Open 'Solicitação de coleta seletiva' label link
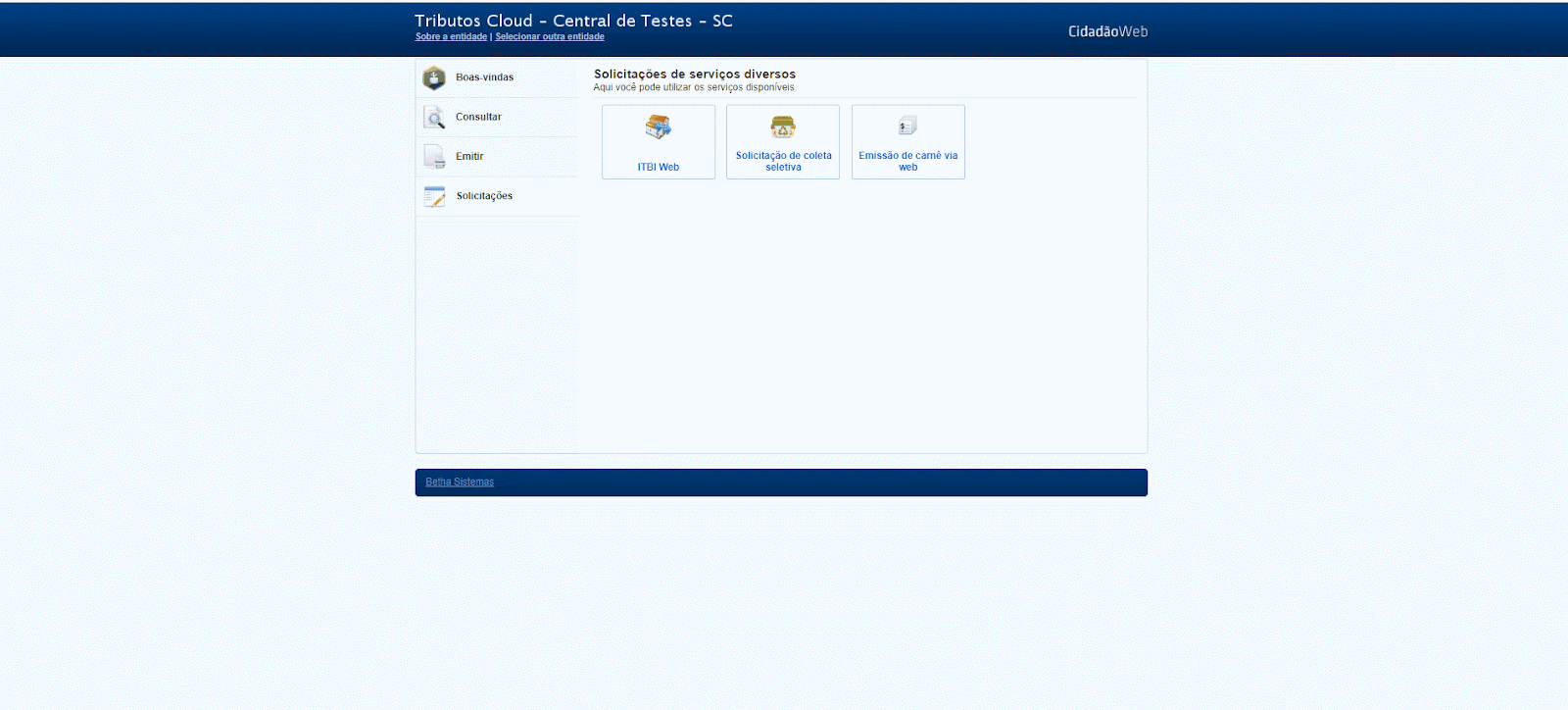1568x710 pixels. tap(783, 162)
